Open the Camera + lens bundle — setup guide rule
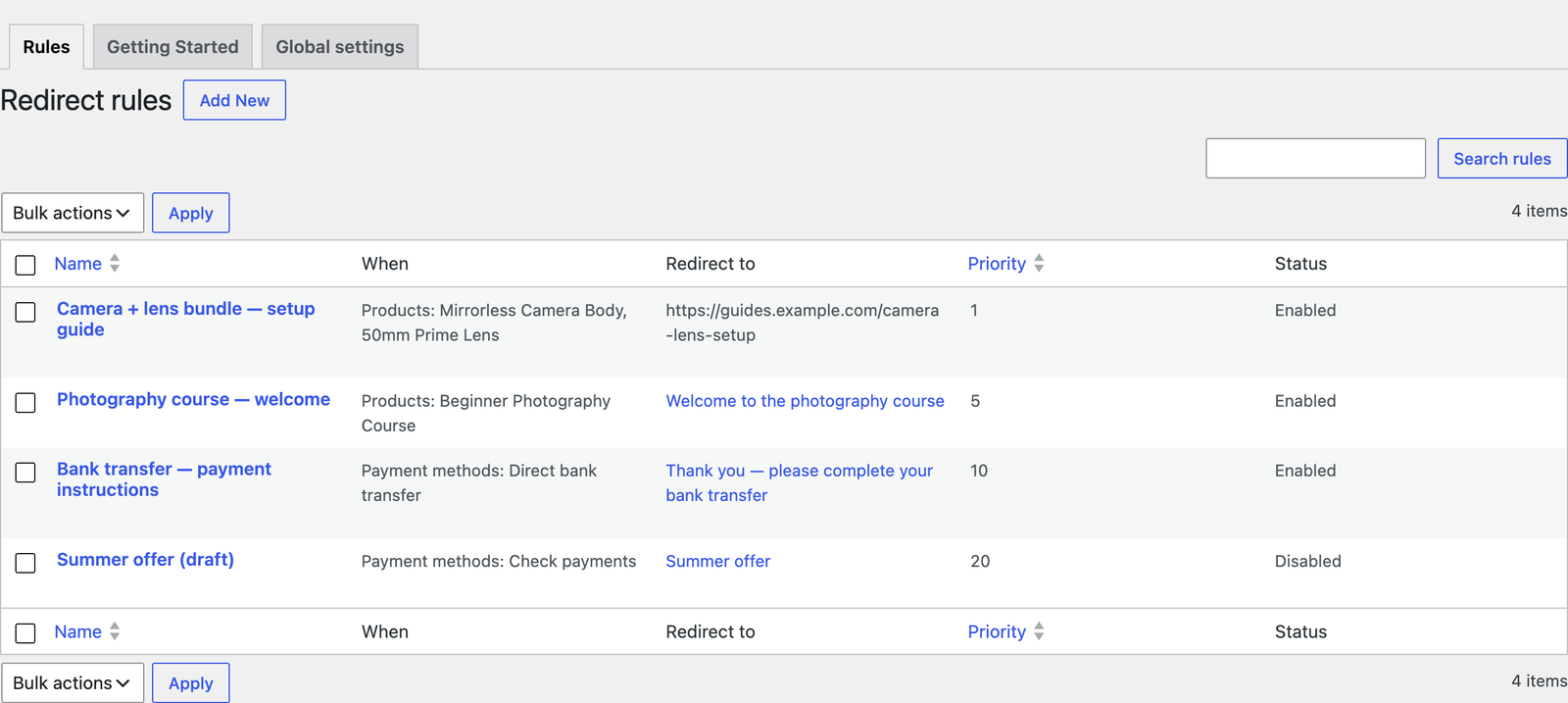 point(185,319)
